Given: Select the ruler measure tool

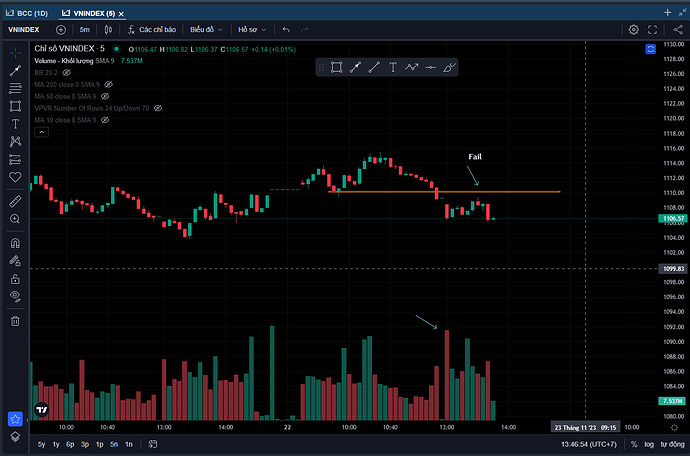Looking at the screenshot, I should point(15,201).
